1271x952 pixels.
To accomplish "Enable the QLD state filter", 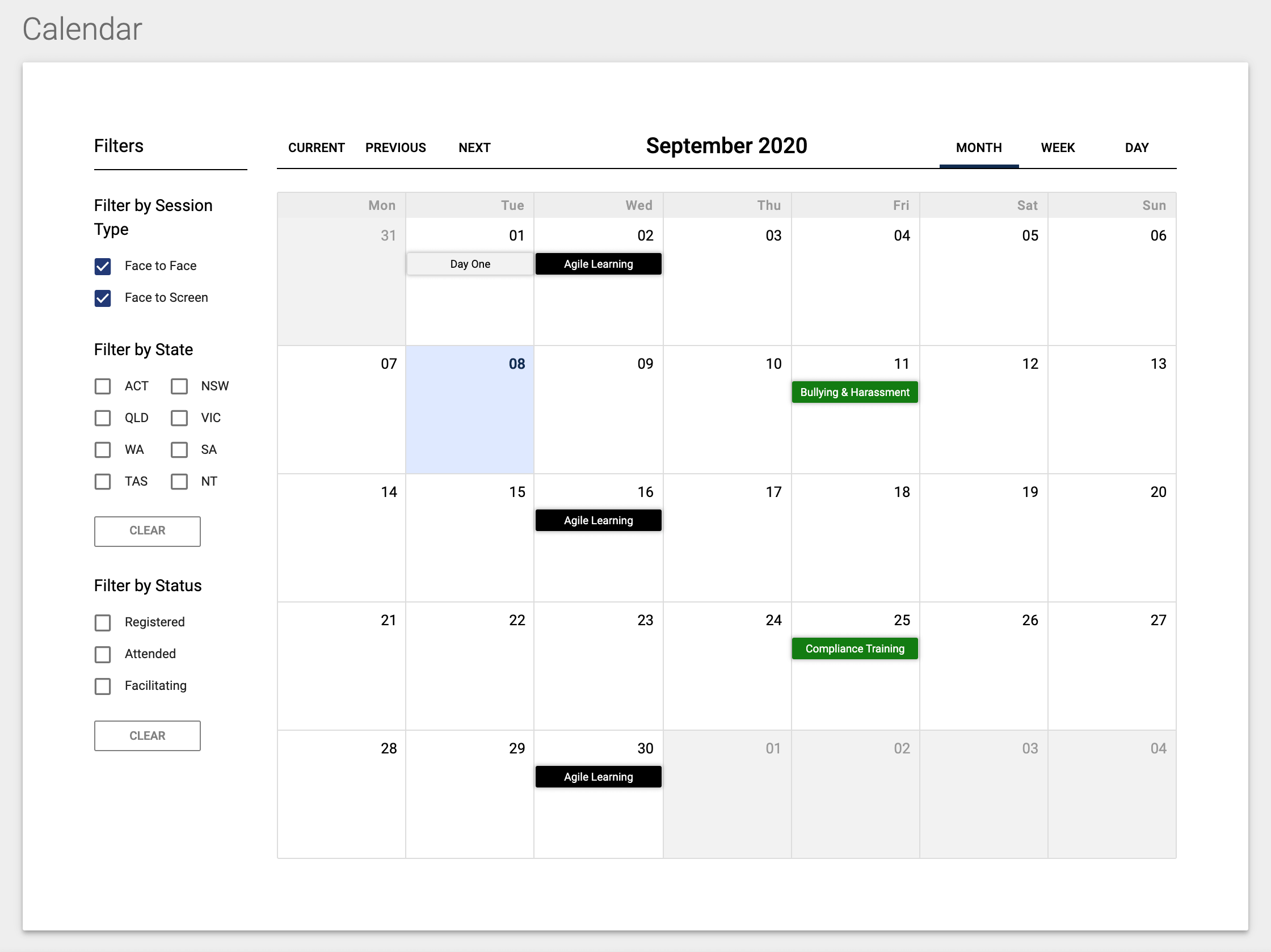I will (103, 418).
